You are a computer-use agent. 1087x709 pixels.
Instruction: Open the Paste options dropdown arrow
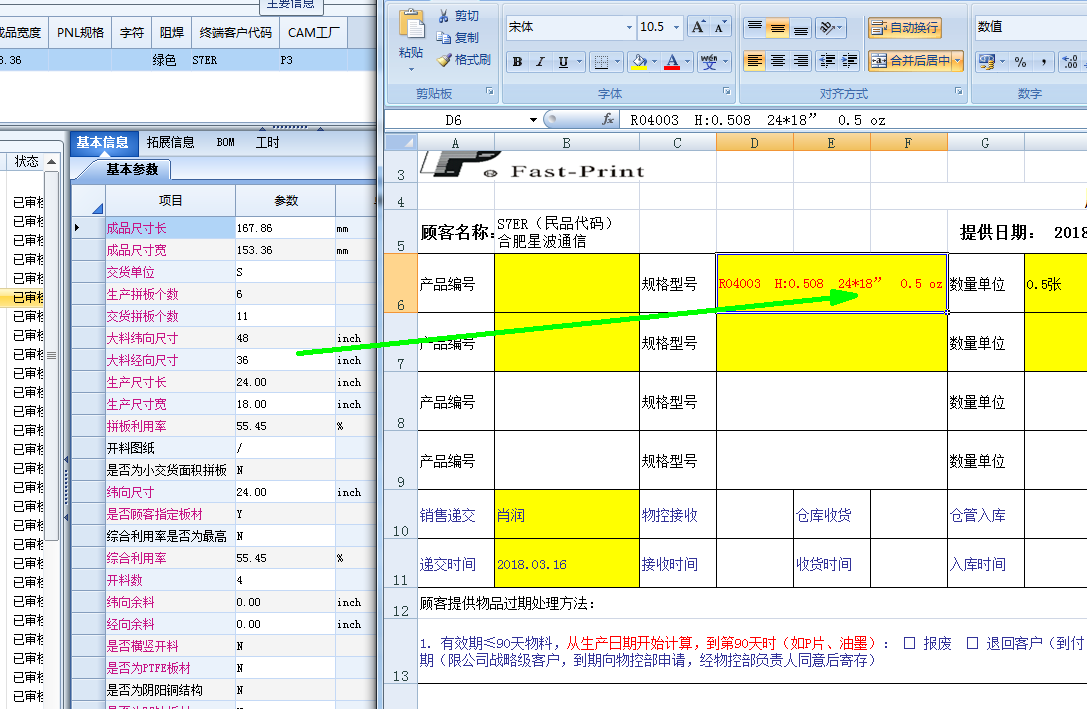point(411,69)
